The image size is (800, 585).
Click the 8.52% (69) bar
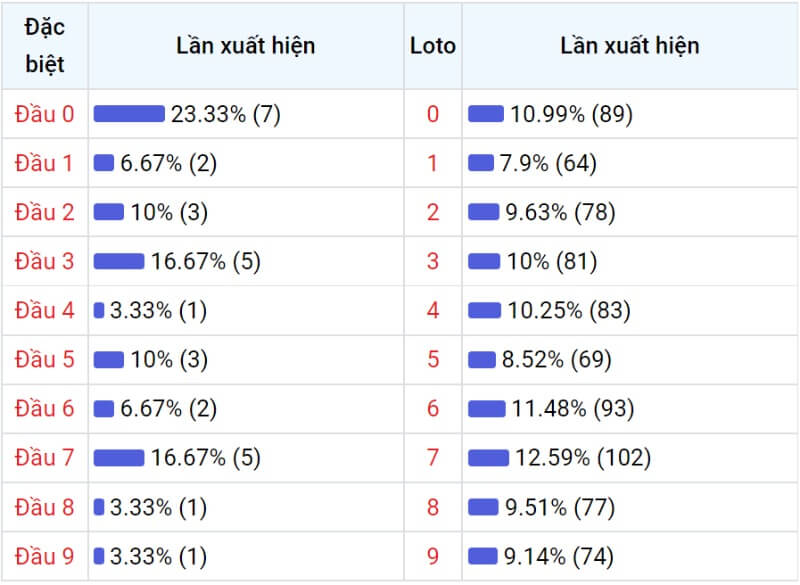(x=482, y=360)
